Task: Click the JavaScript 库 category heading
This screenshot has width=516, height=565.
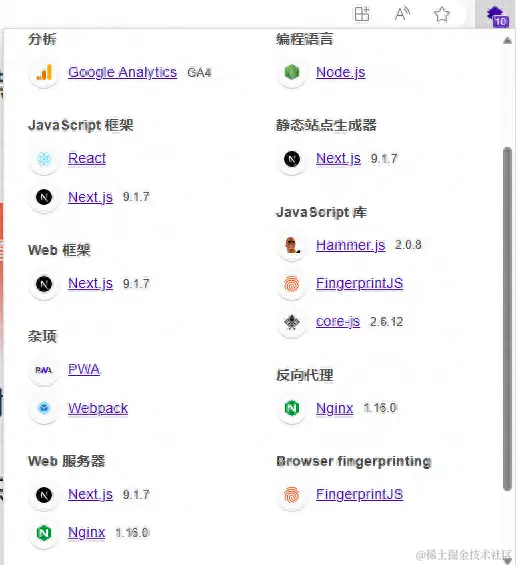Action: pyautogui.click(x=321, y=212)
